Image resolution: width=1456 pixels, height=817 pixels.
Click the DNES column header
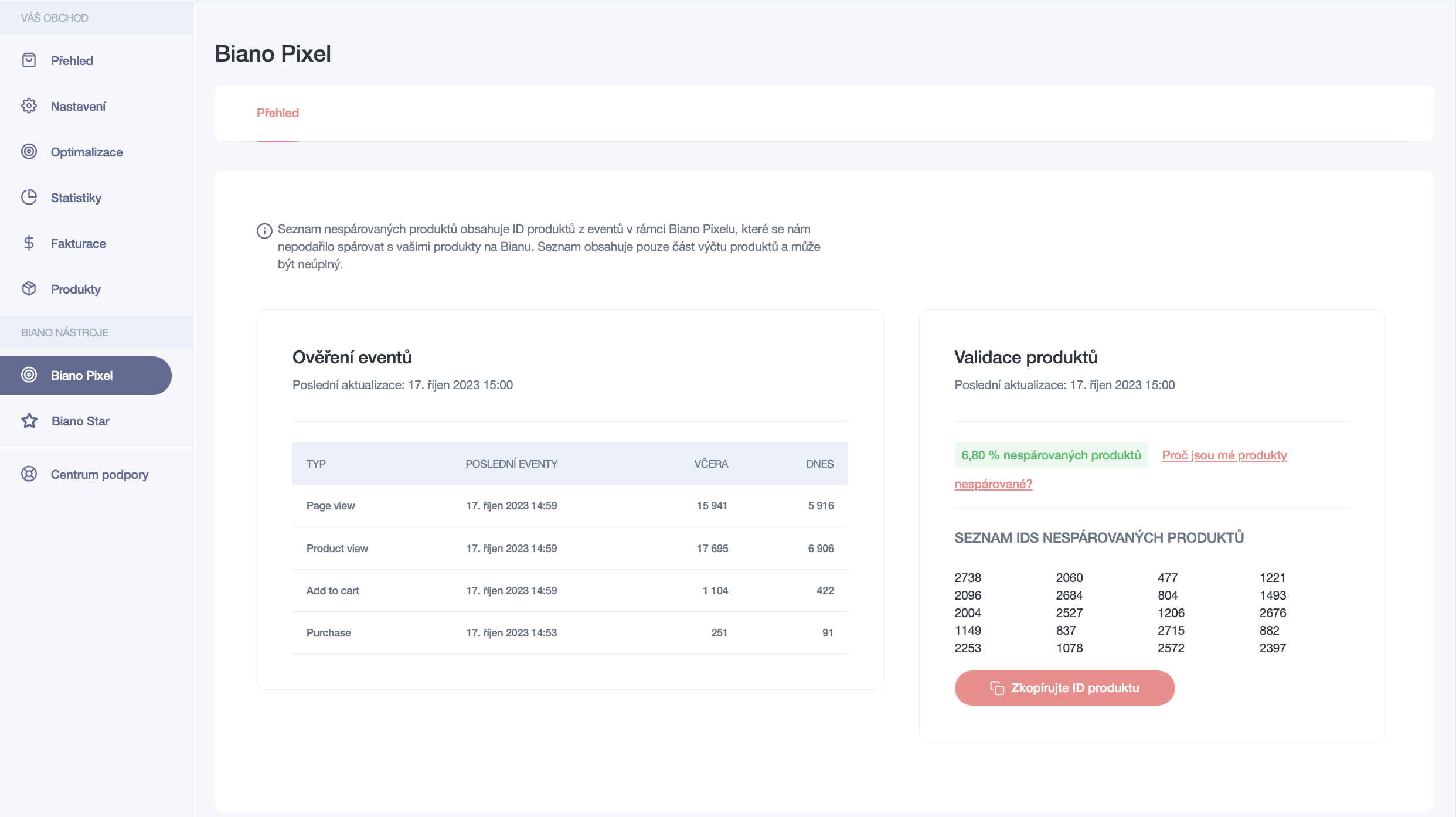[x=819, y=464]
